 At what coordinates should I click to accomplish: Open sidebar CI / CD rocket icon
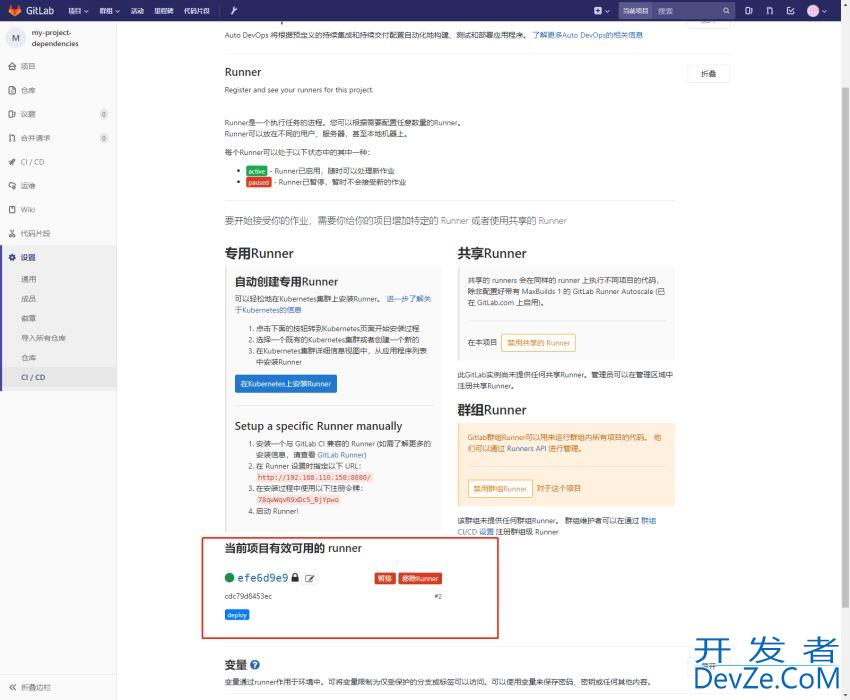point(12,162)
